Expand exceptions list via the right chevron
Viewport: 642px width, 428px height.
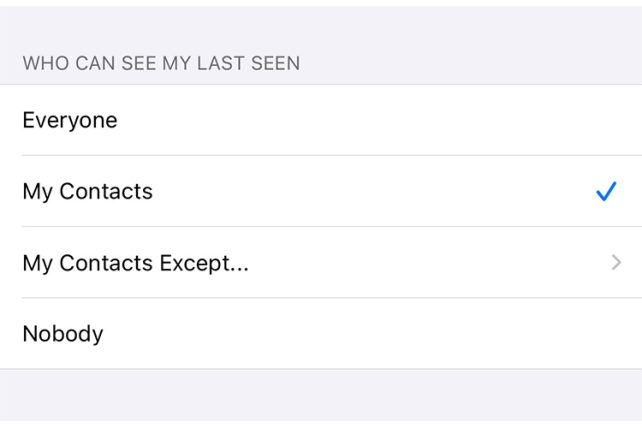point(616,263)
